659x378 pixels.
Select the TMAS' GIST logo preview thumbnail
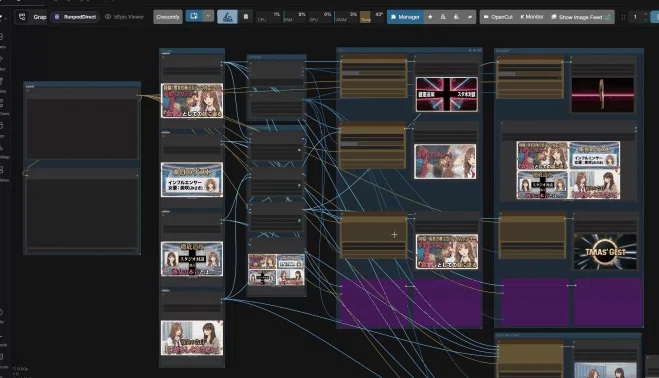pos(605,251)
